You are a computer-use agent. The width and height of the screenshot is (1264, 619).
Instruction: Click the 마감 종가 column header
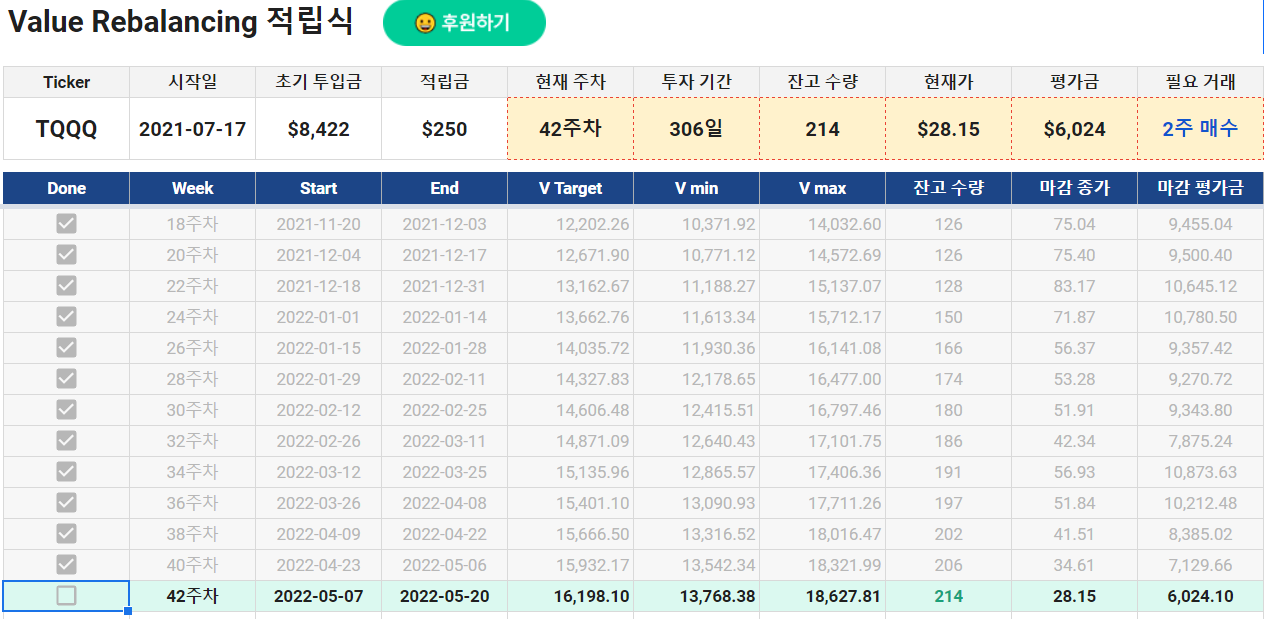pyautogui.click(x=1074, y=188)
